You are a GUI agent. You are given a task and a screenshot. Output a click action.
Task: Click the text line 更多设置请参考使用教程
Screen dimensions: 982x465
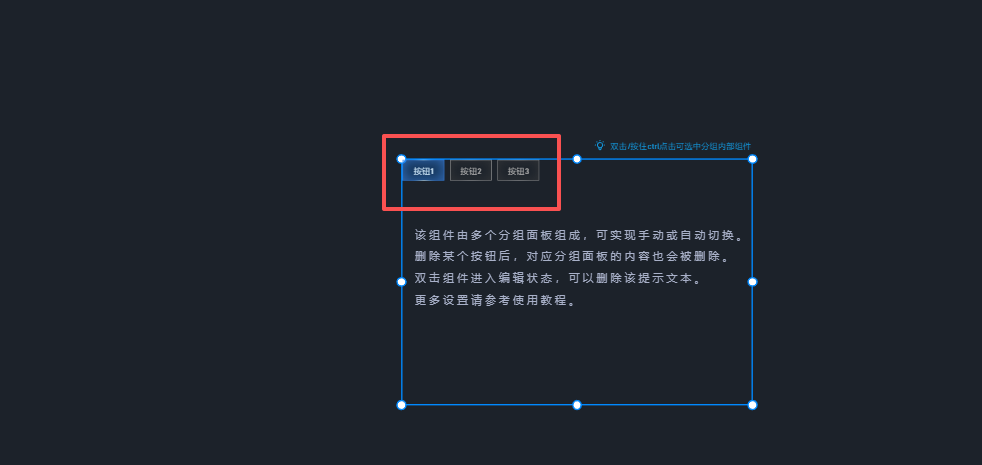[495, 301]
